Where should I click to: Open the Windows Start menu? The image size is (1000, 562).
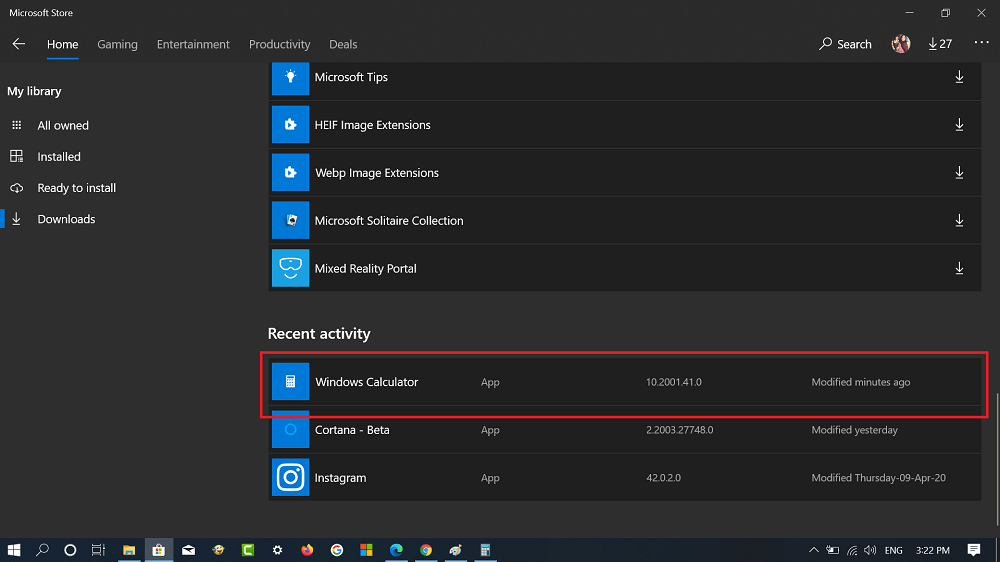(14, 550)
